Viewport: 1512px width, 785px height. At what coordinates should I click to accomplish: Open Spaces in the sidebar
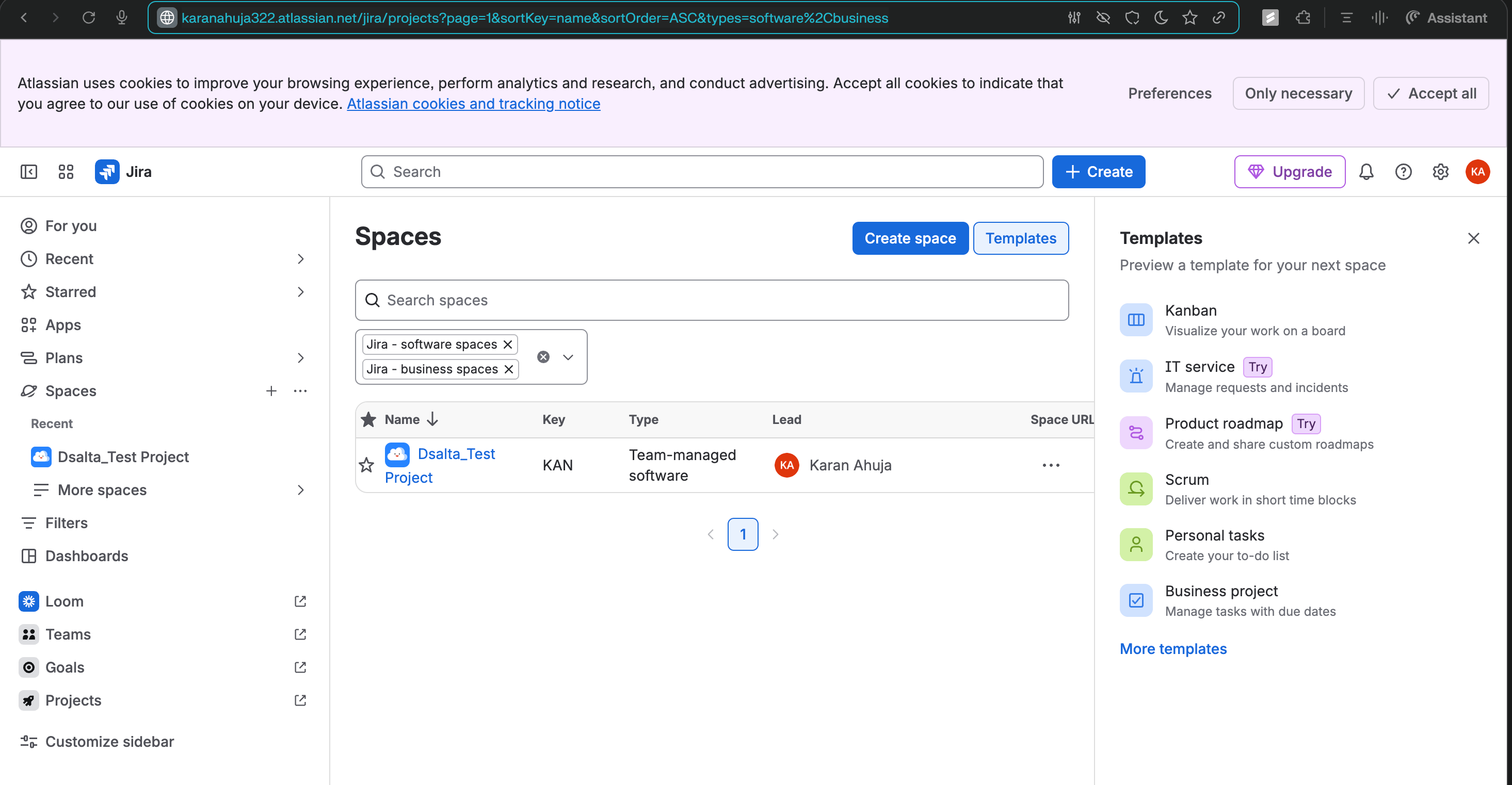click(x=70, y=391)
